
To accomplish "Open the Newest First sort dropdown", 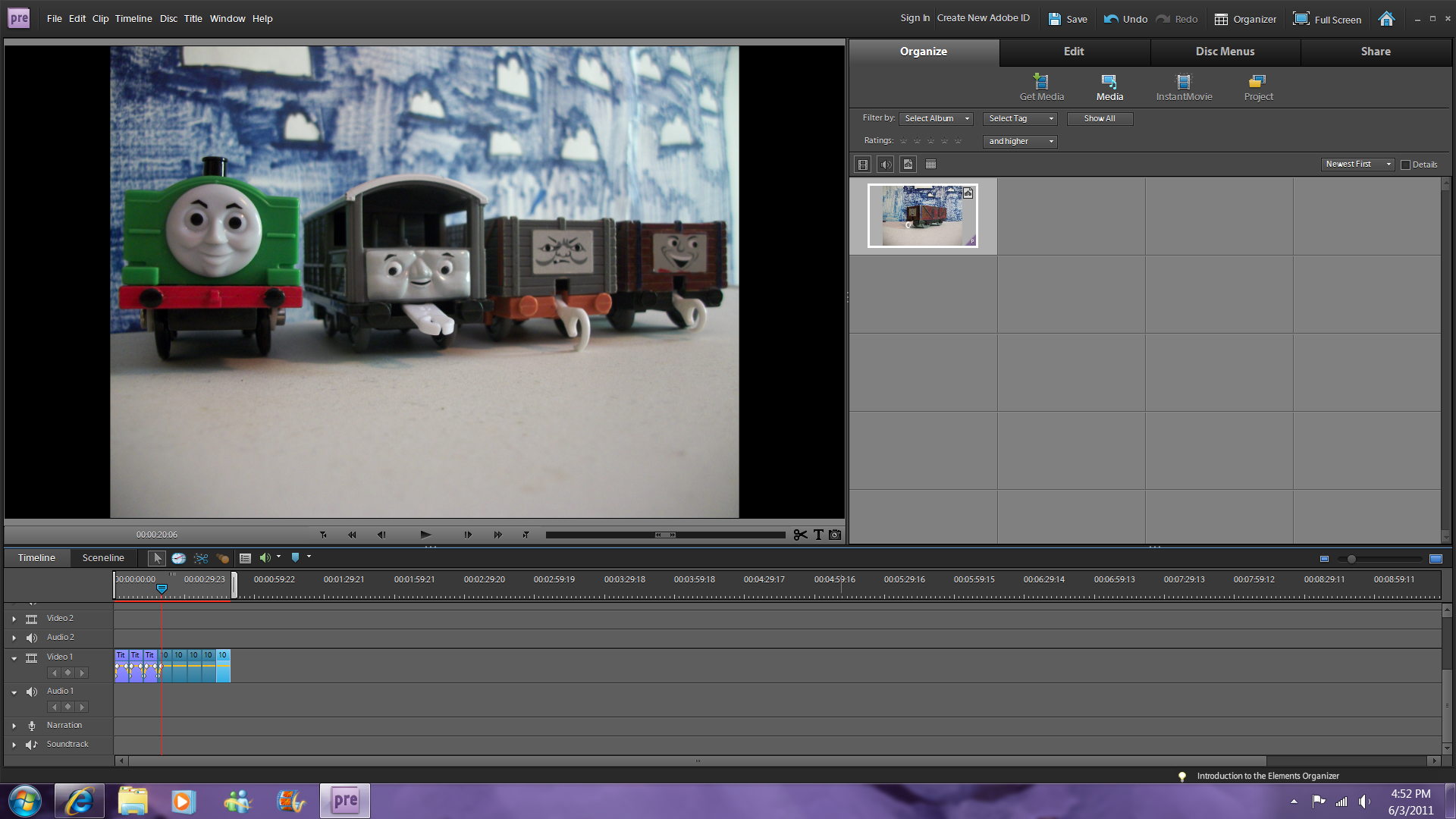I will pyautogui.click(x=1357, y=165).
